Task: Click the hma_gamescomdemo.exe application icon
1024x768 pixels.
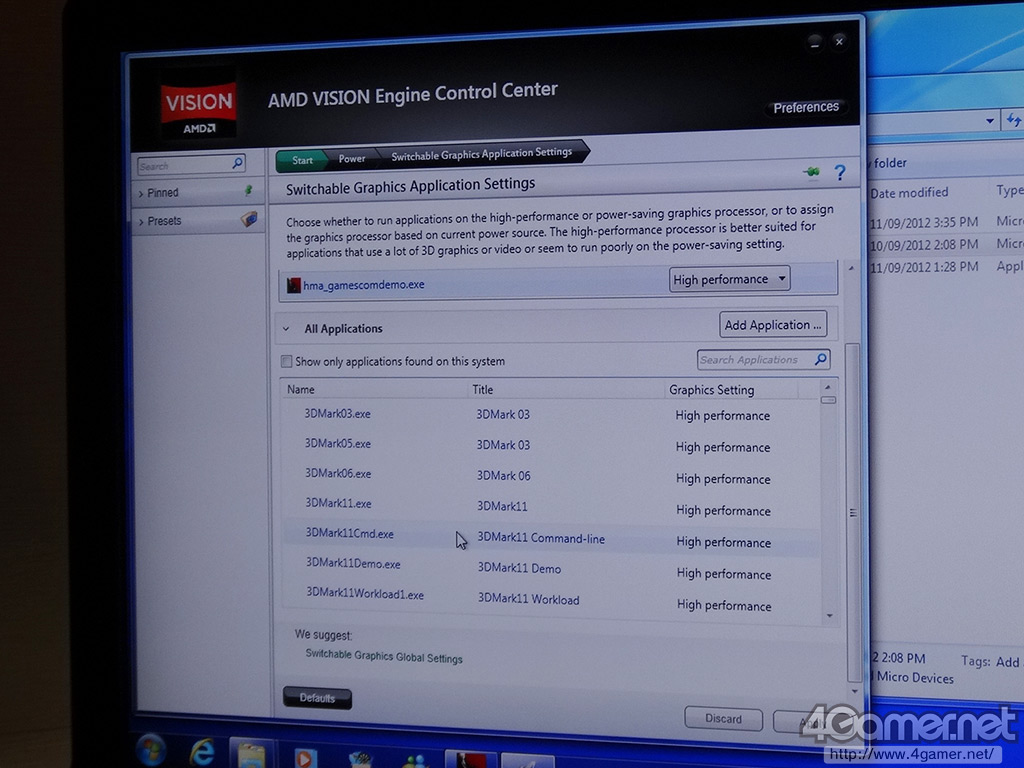Action: click(294, 285)
